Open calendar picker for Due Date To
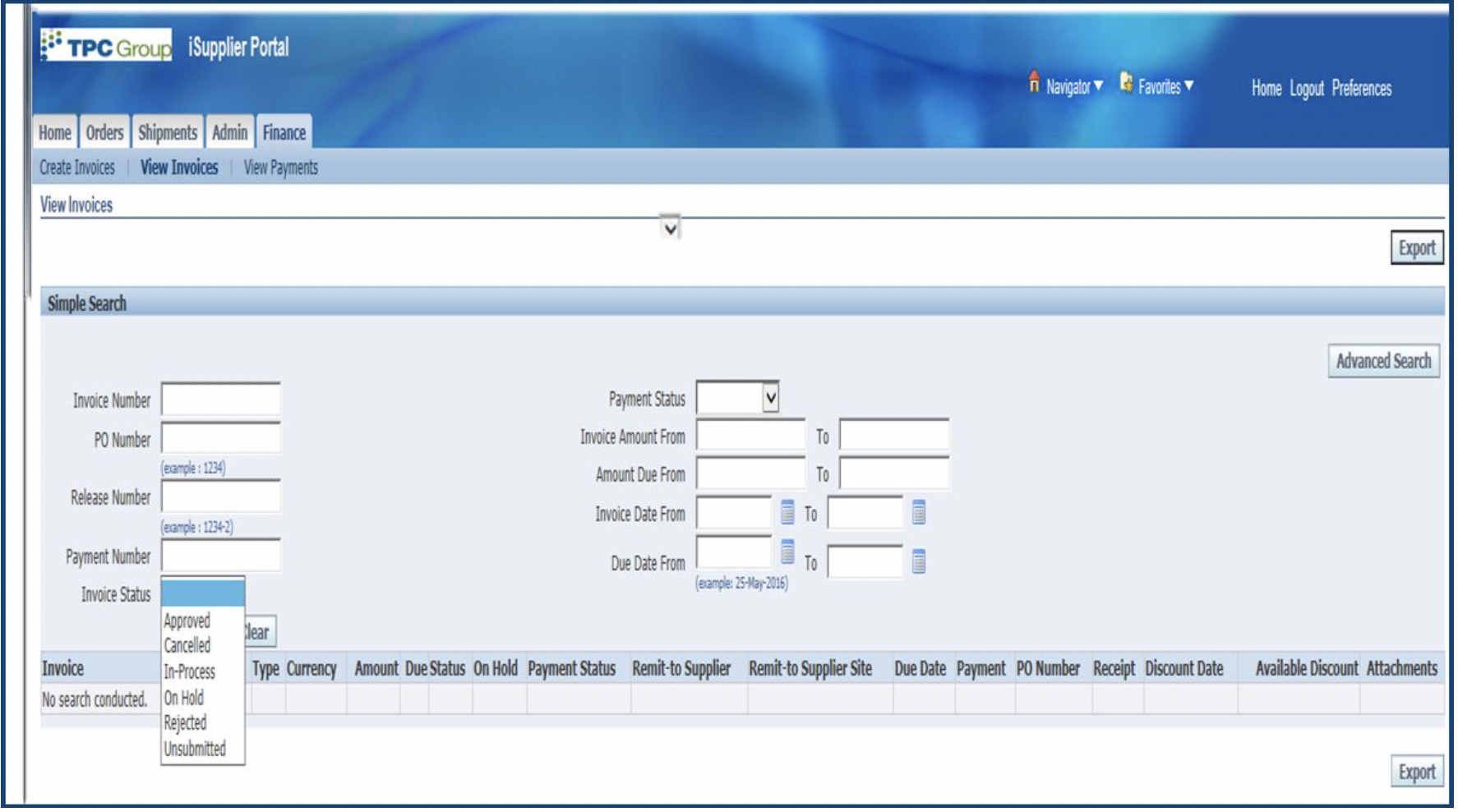 tap(919, 561)
